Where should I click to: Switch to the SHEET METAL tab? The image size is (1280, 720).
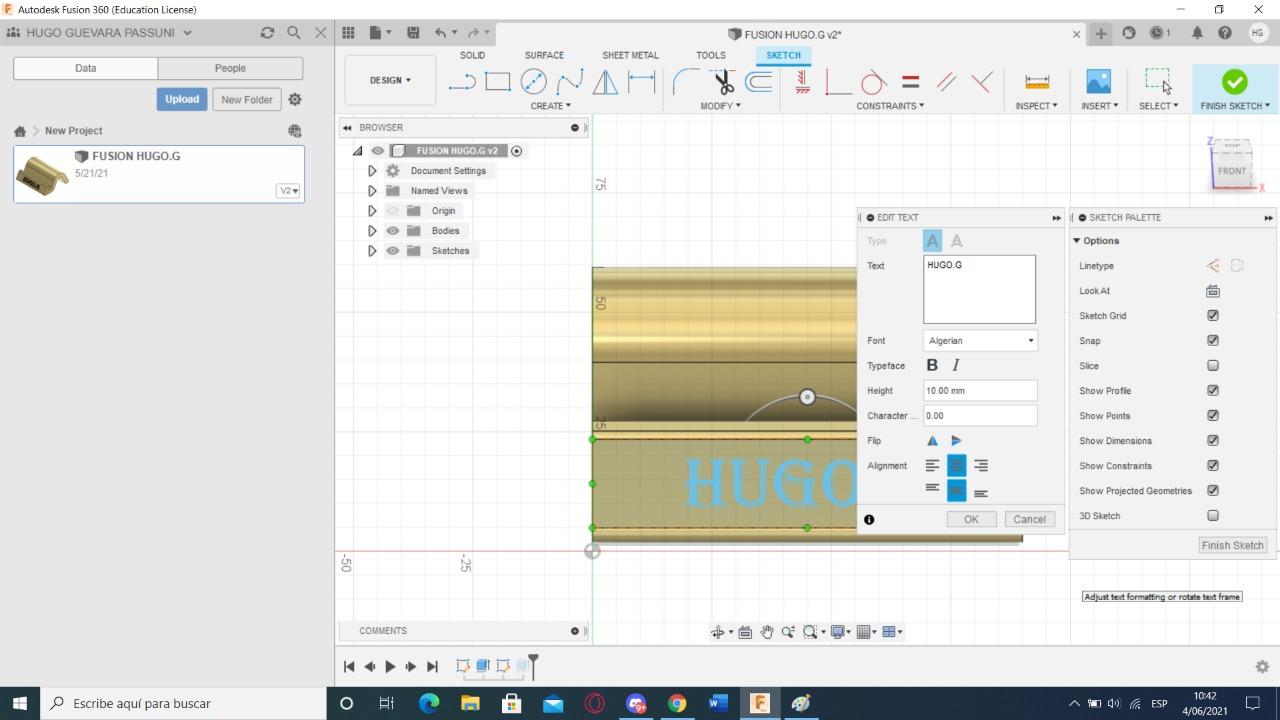pos(630,55)
